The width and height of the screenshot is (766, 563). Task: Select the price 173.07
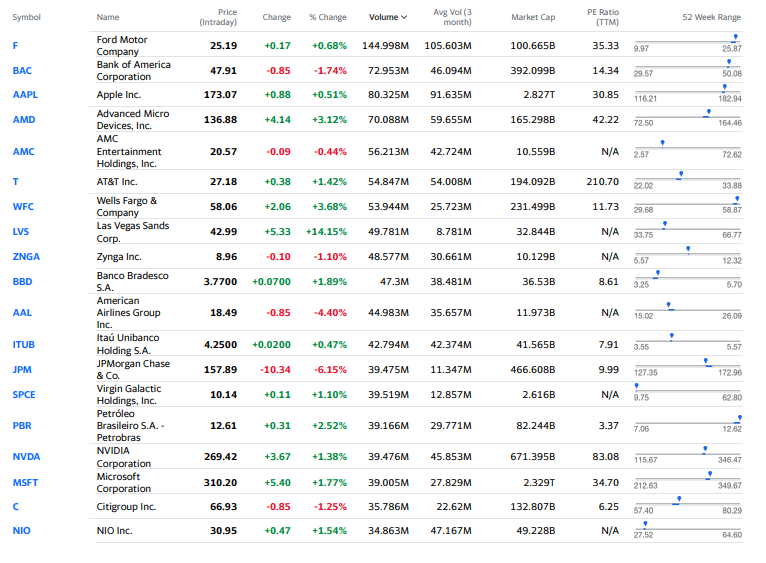(220, 94)
